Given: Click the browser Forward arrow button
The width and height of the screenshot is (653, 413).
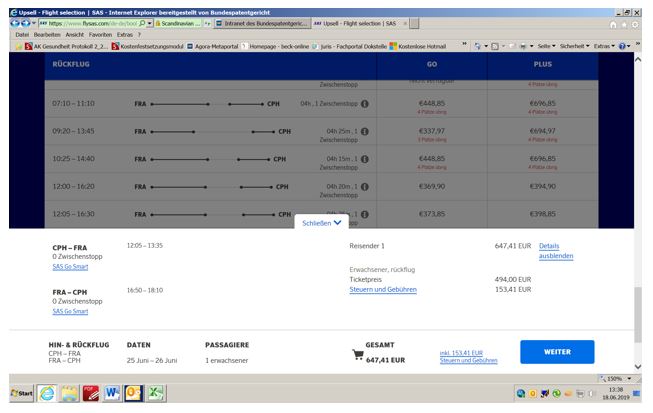Looking at the screenshot, I should click(x=25, y=23).
